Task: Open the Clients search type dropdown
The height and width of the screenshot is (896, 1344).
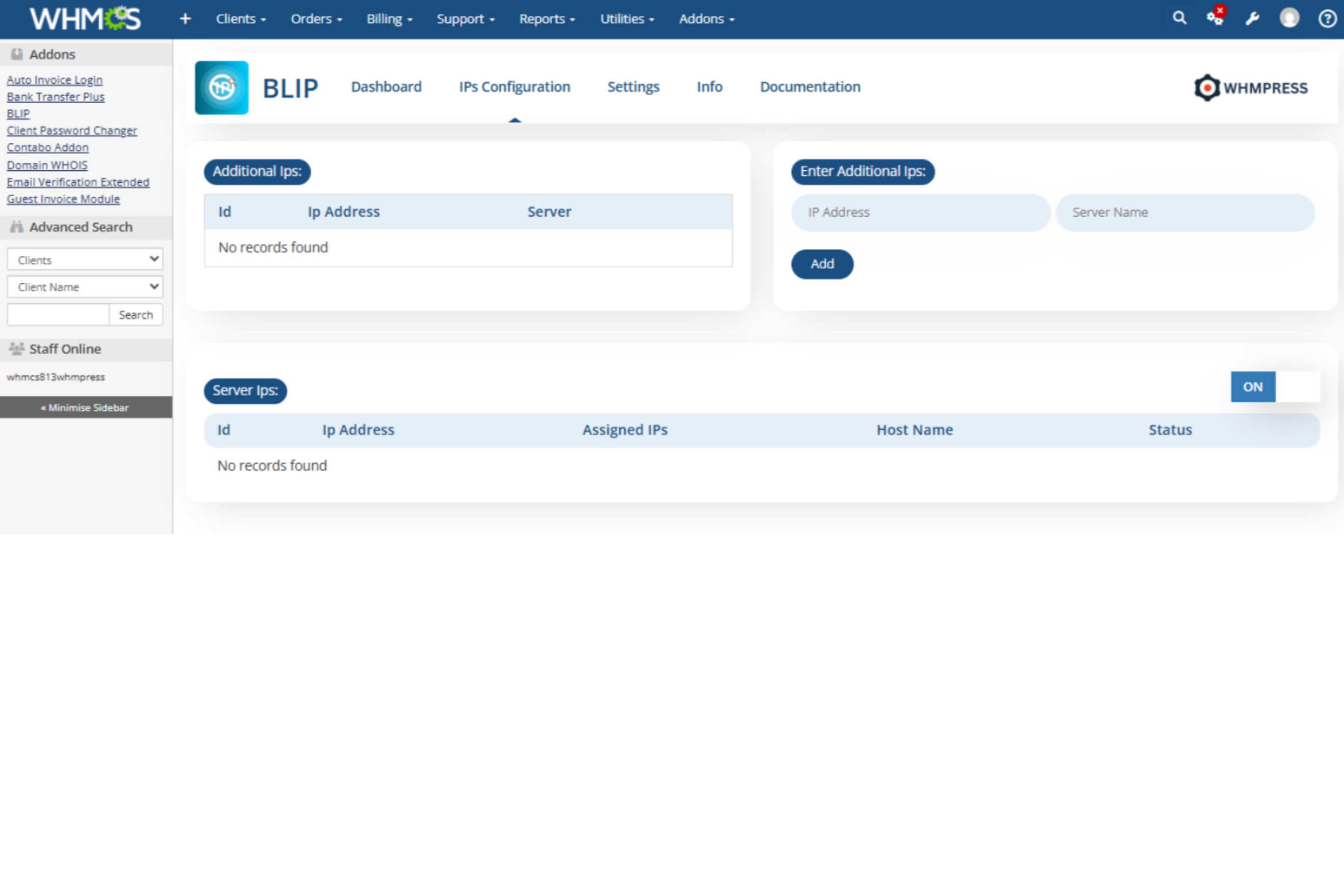Action: (85, 260)
